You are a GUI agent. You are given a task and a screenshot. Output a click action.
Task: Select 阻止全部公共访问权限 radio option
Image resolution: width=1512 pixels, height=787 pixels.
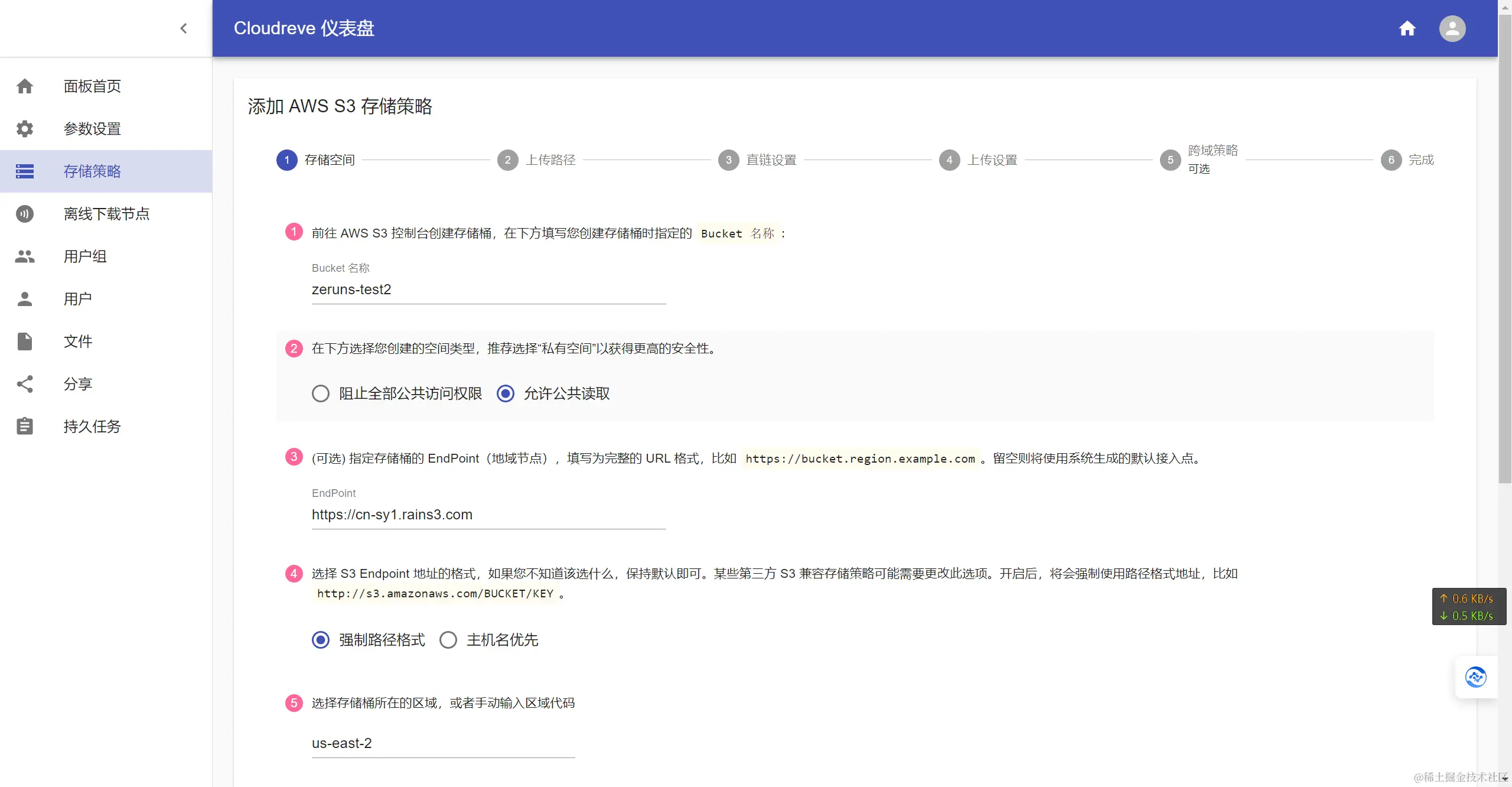click(321, 393)
